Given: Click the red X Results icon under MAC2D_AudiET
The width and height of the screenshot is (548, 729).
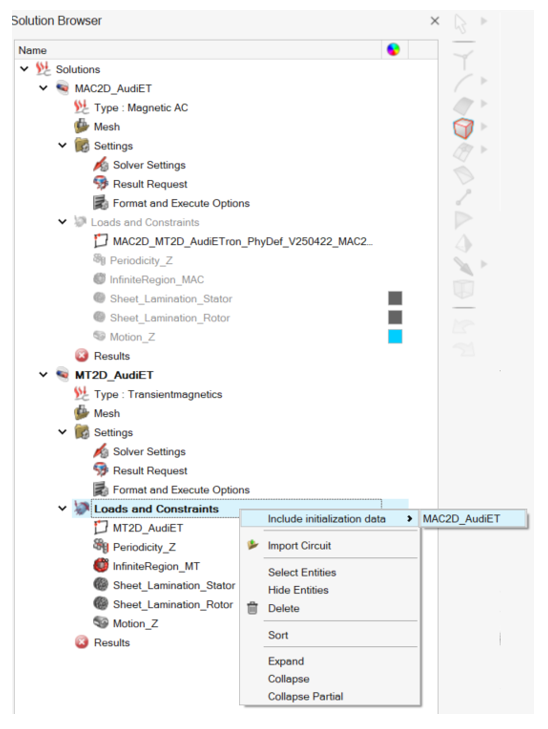Looking at the screenshot, I should click(81, 356).
